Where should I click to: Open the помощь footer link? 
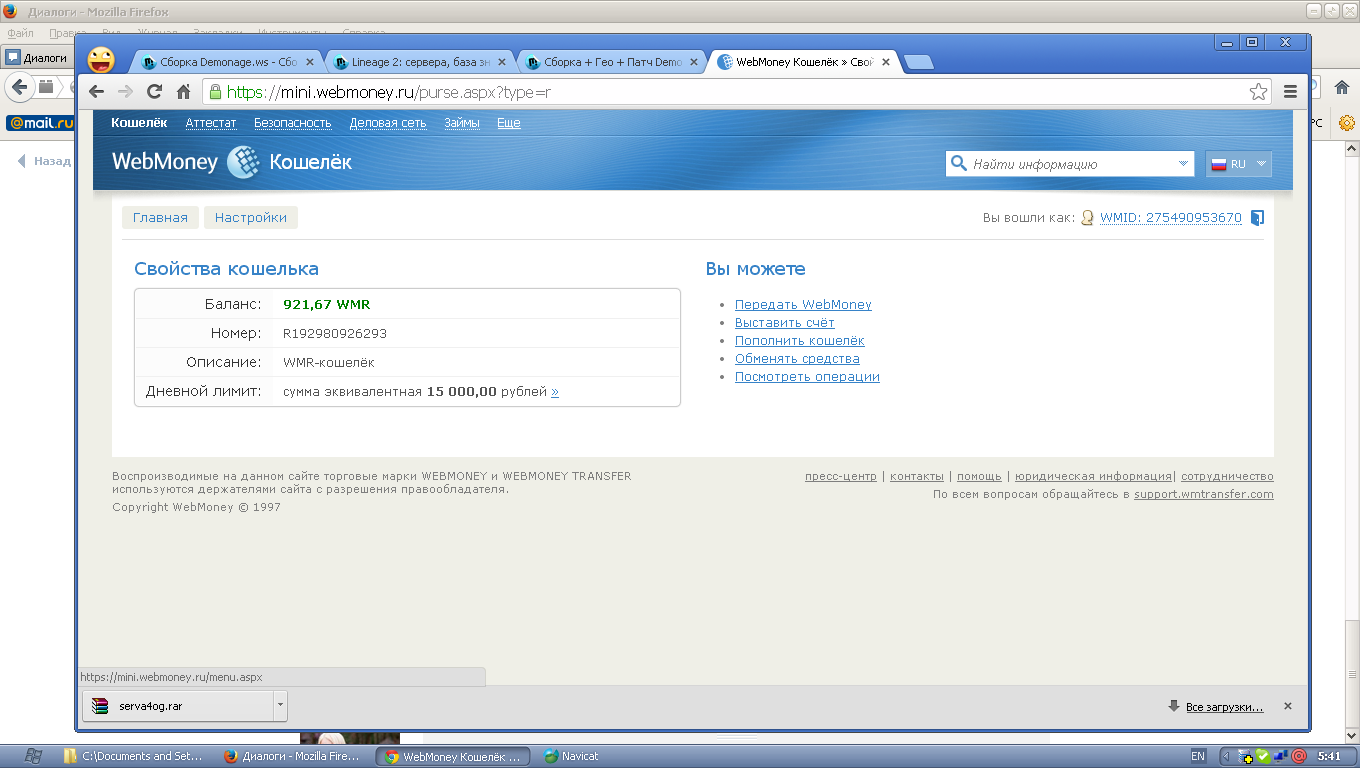pyautogui.click(x=979, y=477)
